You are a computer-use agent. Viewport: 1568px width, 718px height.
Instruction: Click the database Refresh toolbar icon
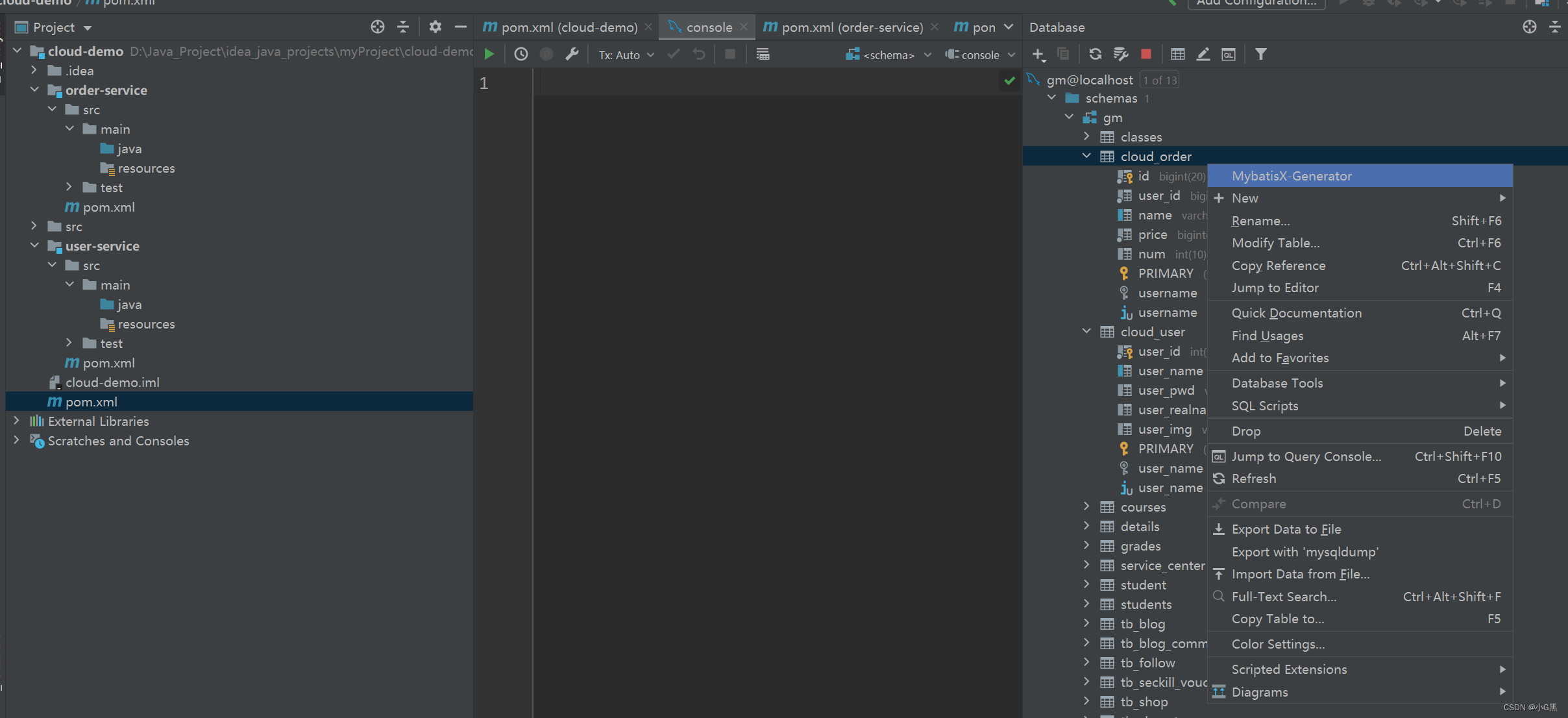click(x=1096, y=55)
